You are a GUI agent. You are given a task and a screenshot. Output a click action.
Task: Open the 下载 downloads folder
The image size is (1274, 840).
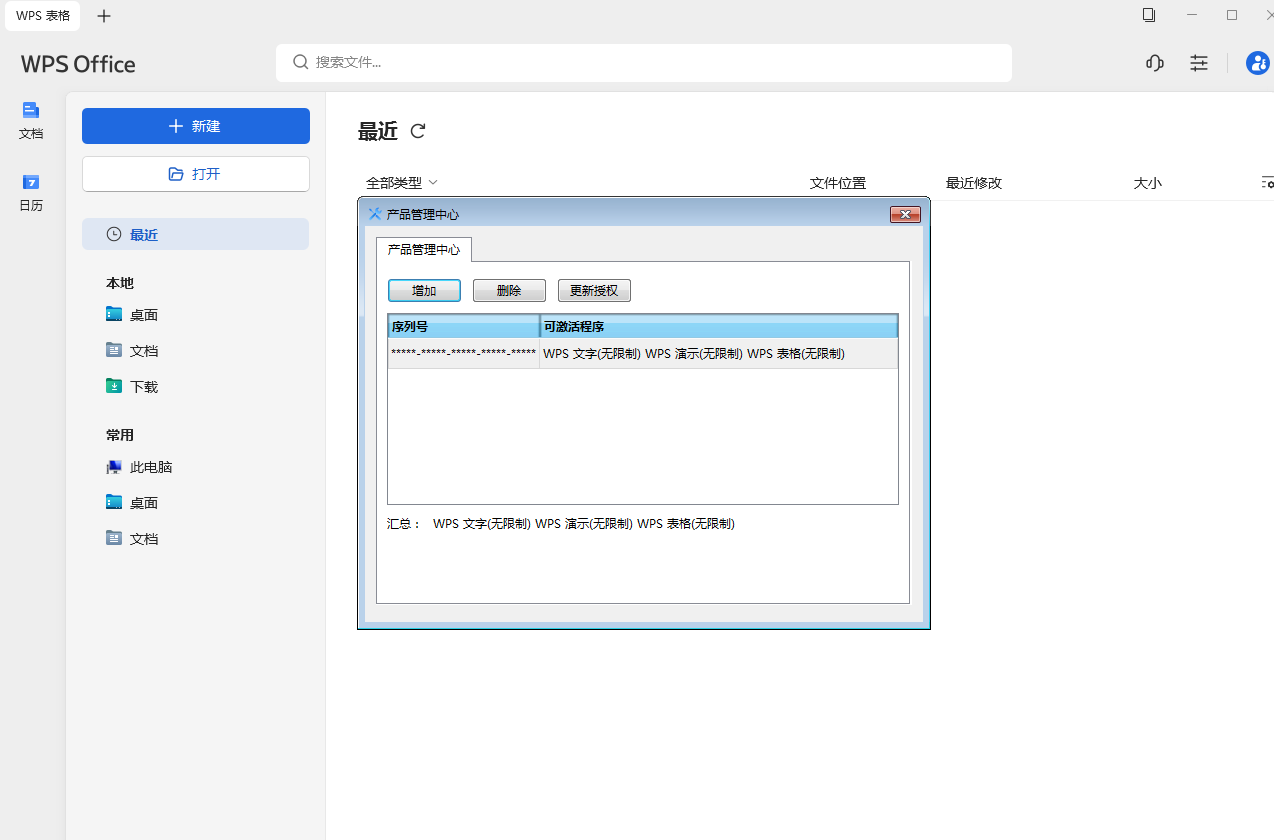coord(141,386)
